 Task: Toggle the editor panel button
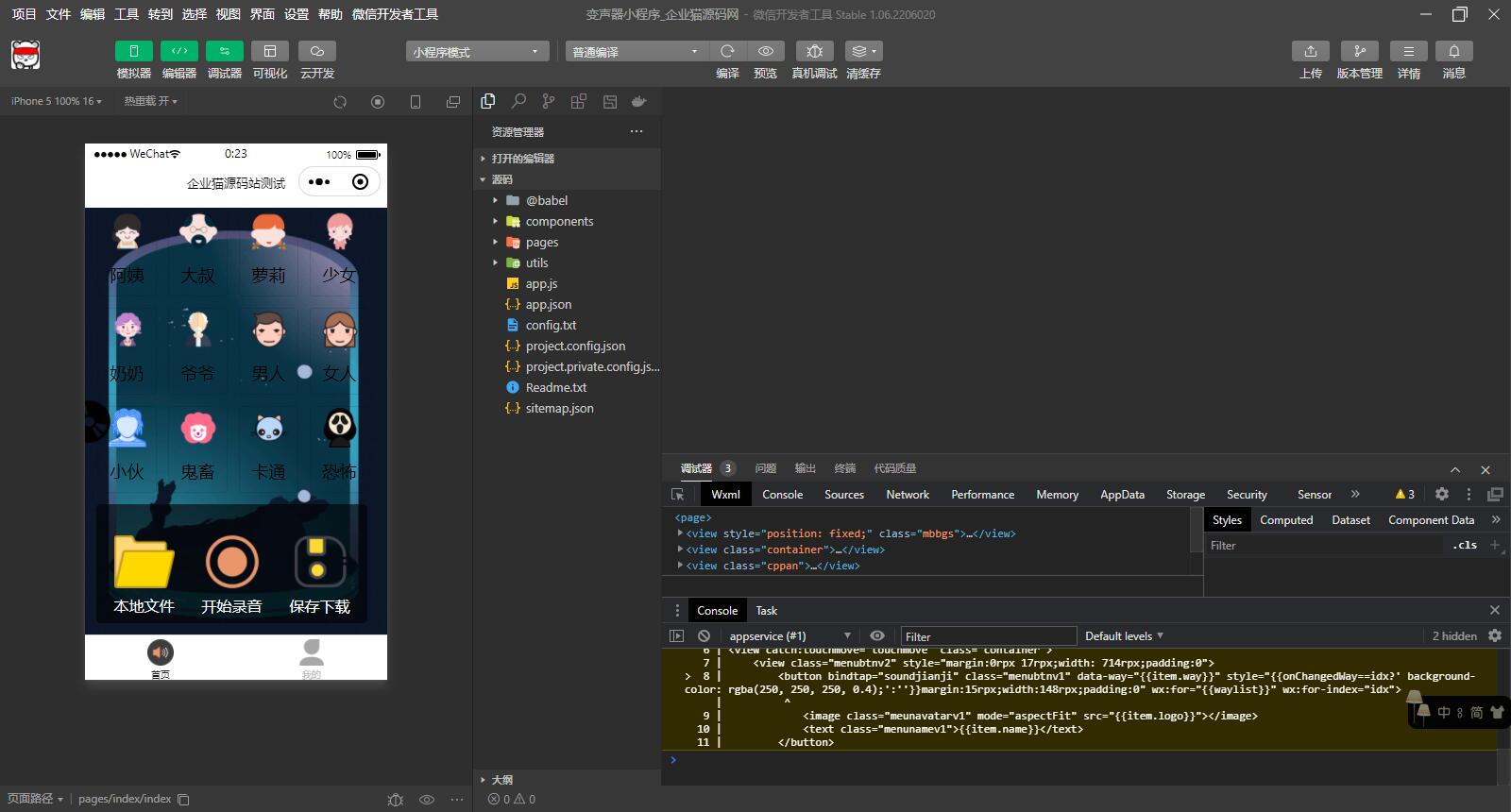(x=178, y=51)
